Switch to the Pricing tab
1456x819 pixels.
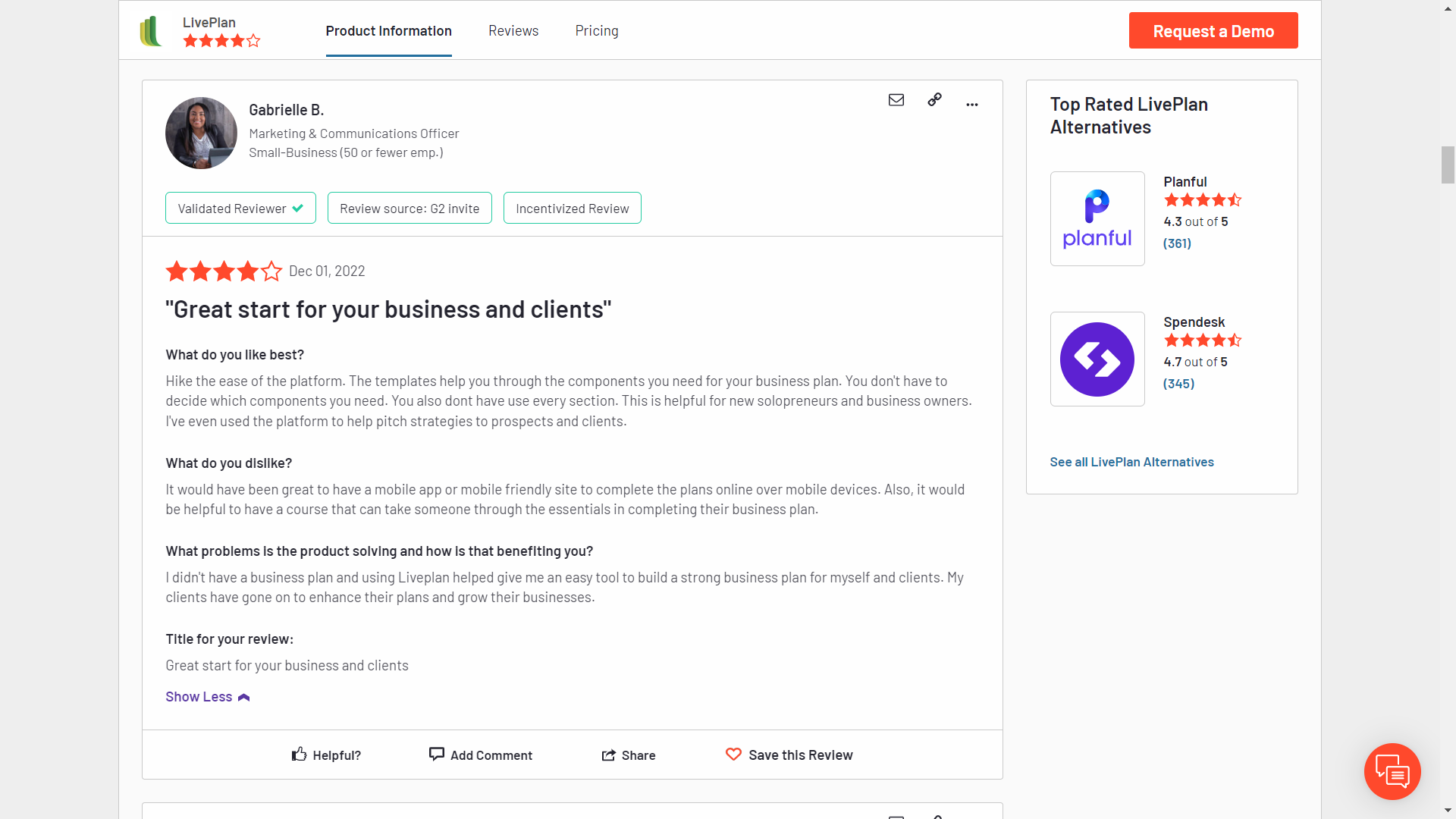pyautogui.click(x=596, y=31)
